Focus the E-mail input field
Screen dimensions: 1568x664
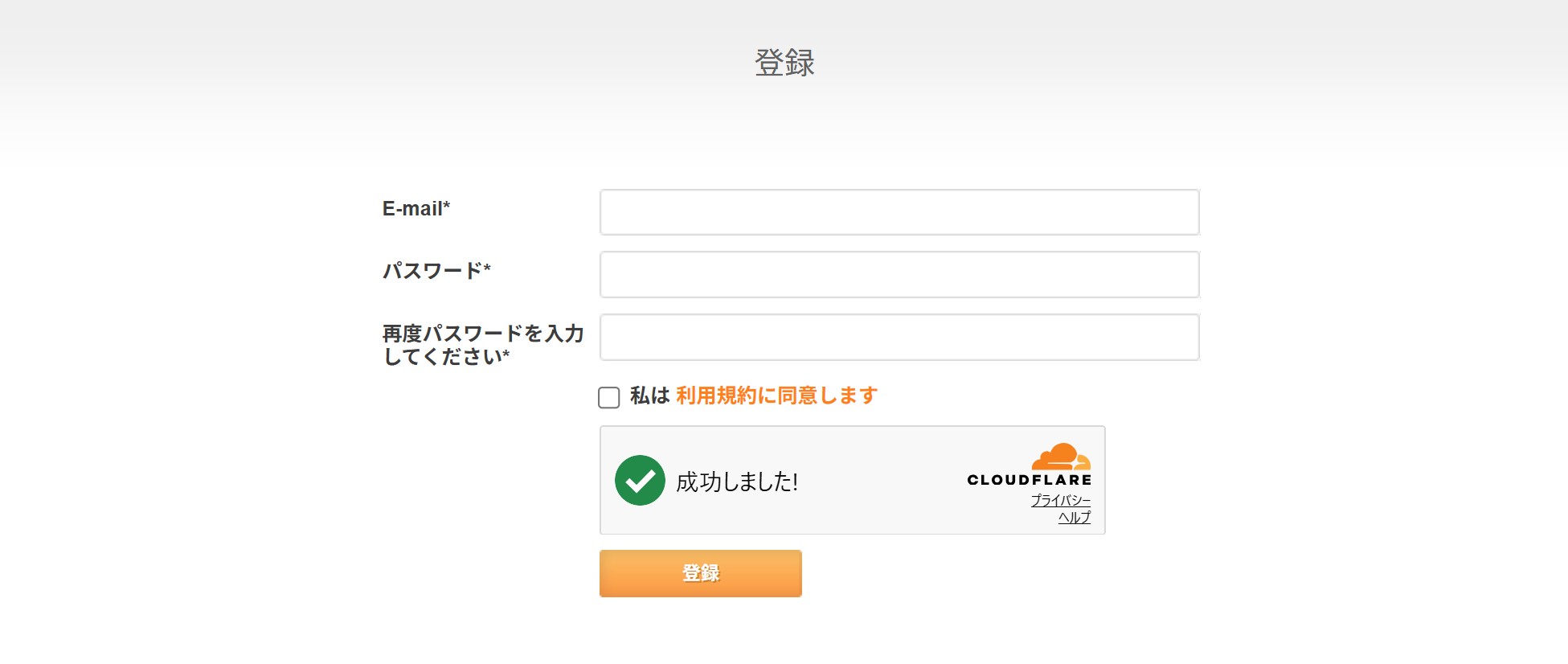[x=899, y=212]
